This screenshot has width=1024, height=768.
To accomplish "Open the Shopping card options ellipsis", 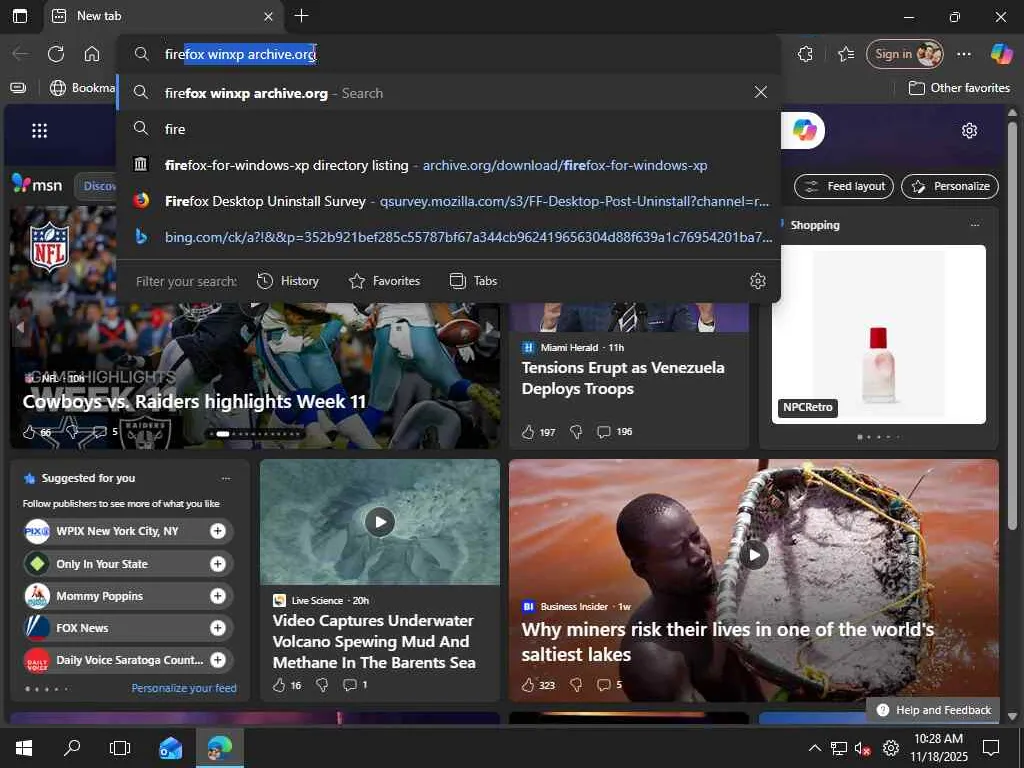I will 975,225.
